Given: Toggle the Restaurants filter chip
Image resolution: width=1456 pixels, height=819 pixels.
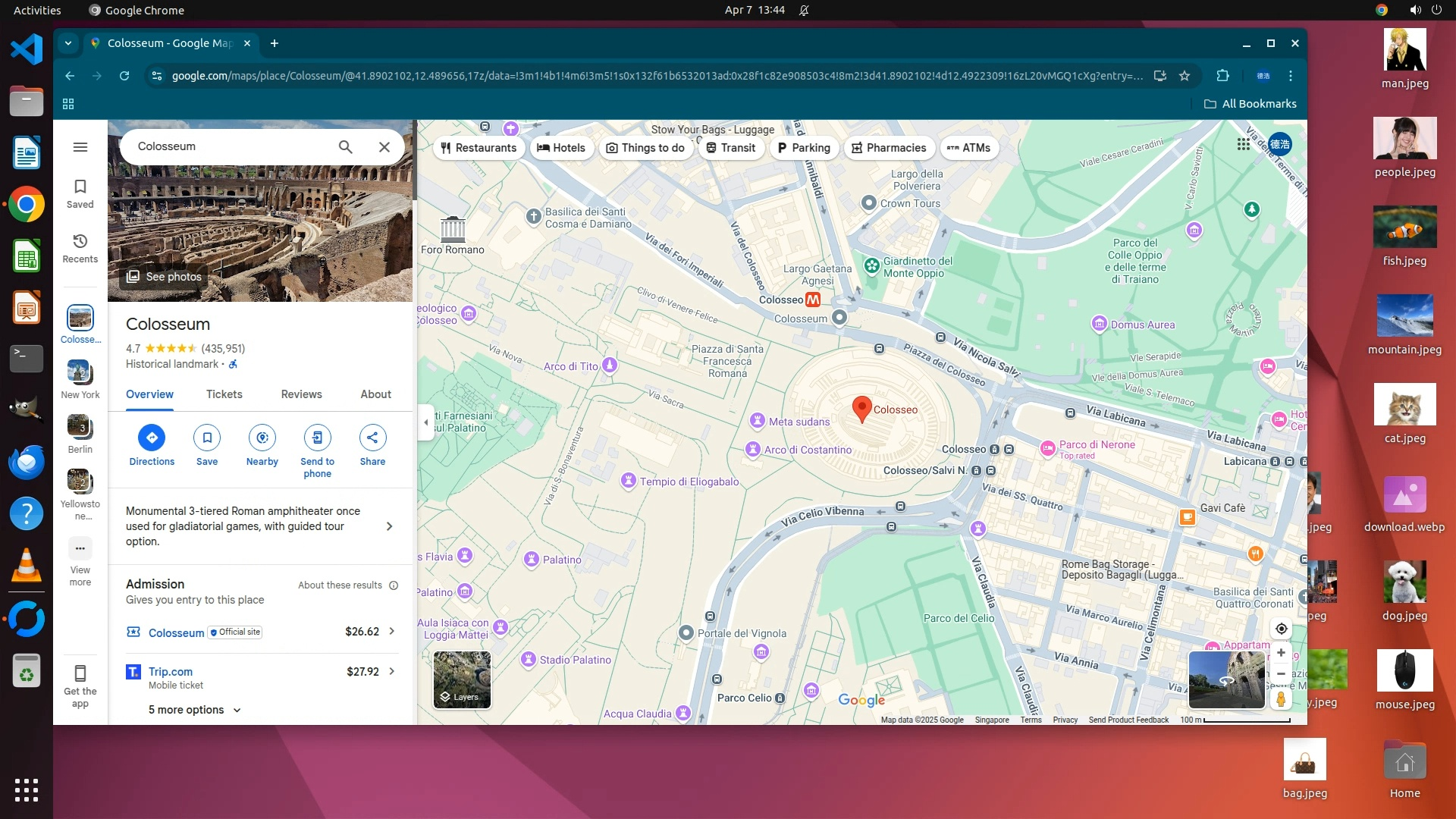Looking at the screenshot, I should [x=479, y=148].
